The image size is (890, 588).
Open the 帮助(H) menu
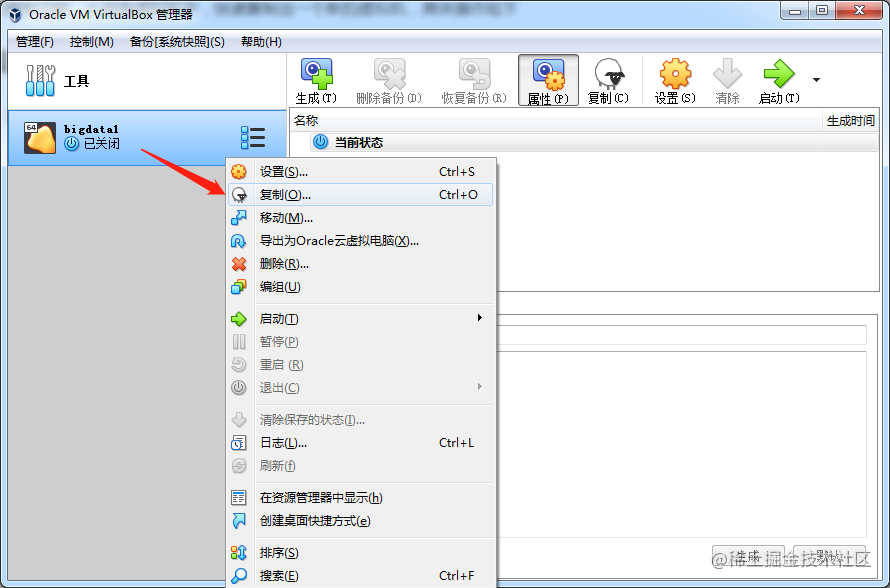261,42
